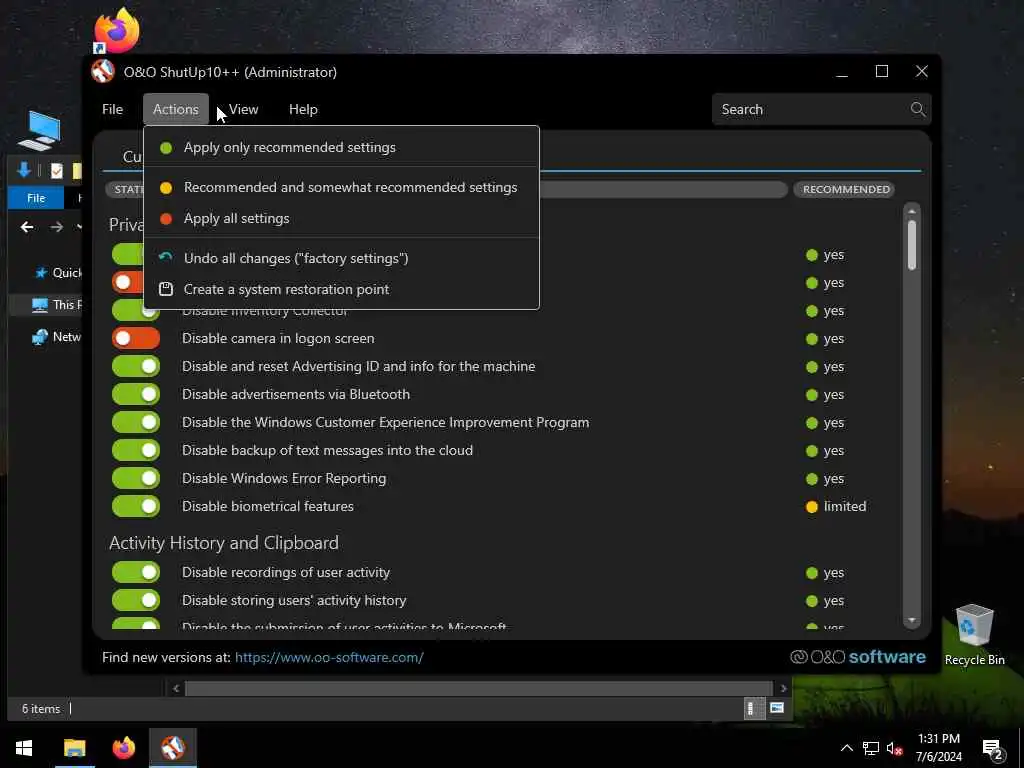Select Quick access in Explorer sidebar

[x=57, y=273]
